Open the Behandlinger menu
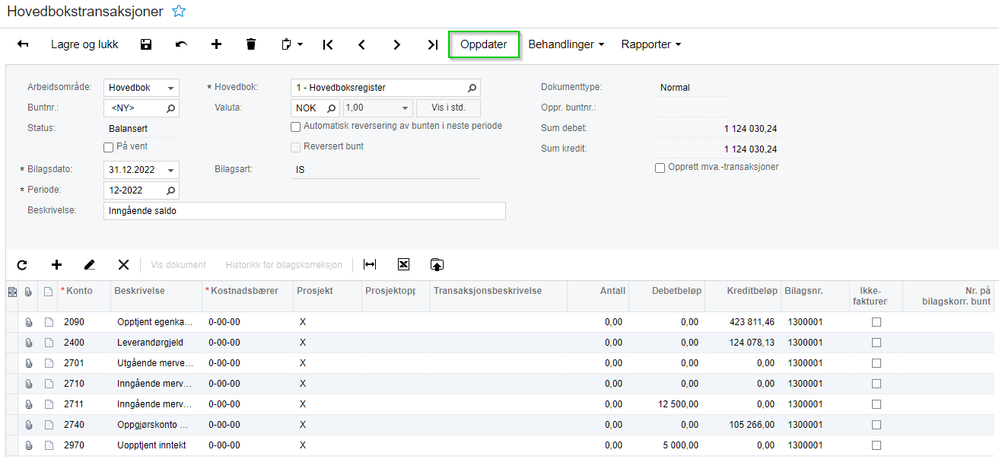Screen dimensions: 999x457 566,45
